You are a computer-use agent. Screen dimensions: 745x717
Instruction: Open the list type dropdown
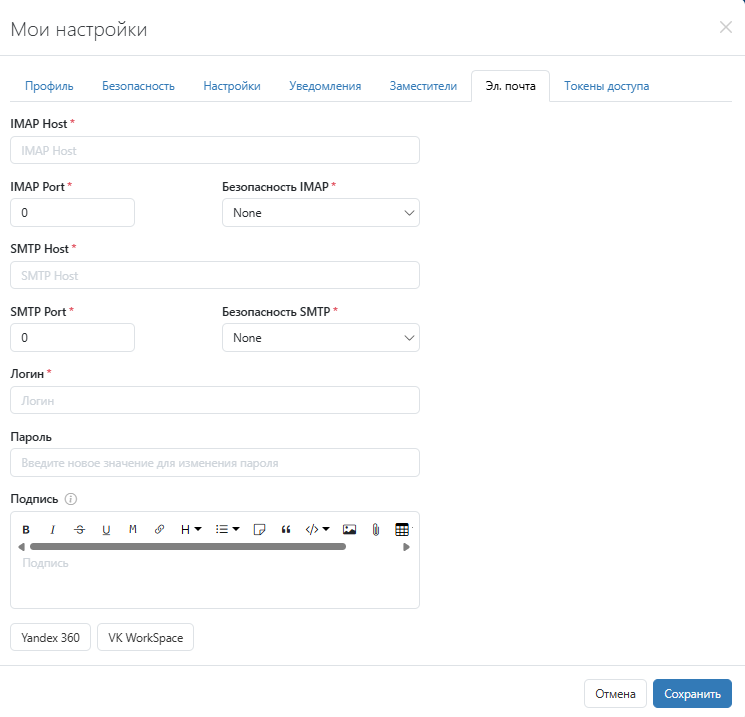click(227, 529)
